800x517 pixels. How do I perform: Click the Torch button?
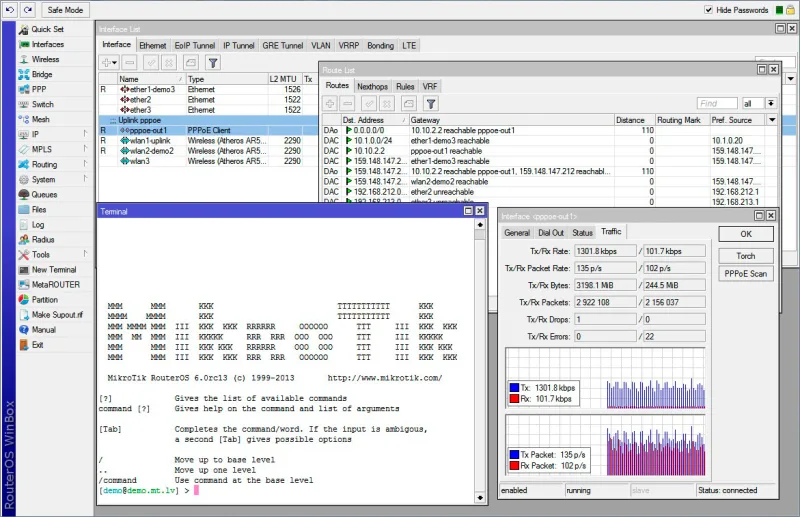tap(746, 256)
